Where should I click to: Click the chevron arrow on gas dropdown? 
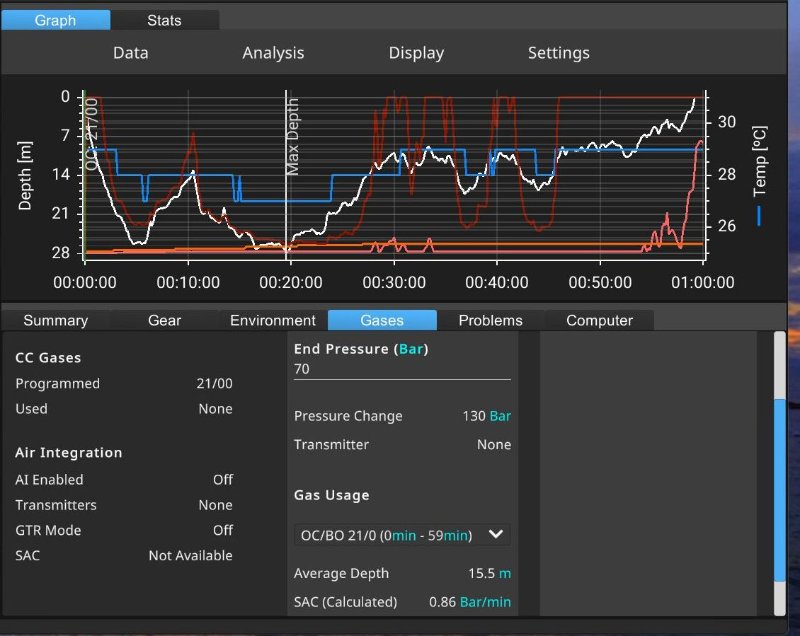coord(495,535)
